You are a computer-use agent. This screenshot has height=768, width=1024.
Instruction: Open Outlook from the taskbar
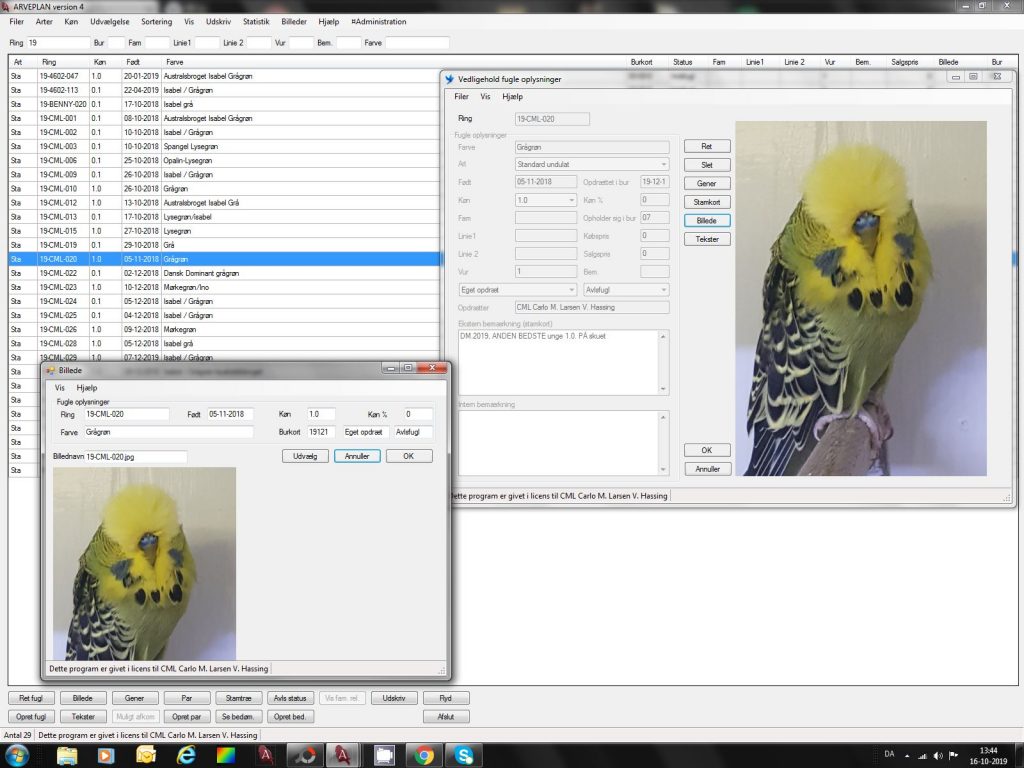146,756
